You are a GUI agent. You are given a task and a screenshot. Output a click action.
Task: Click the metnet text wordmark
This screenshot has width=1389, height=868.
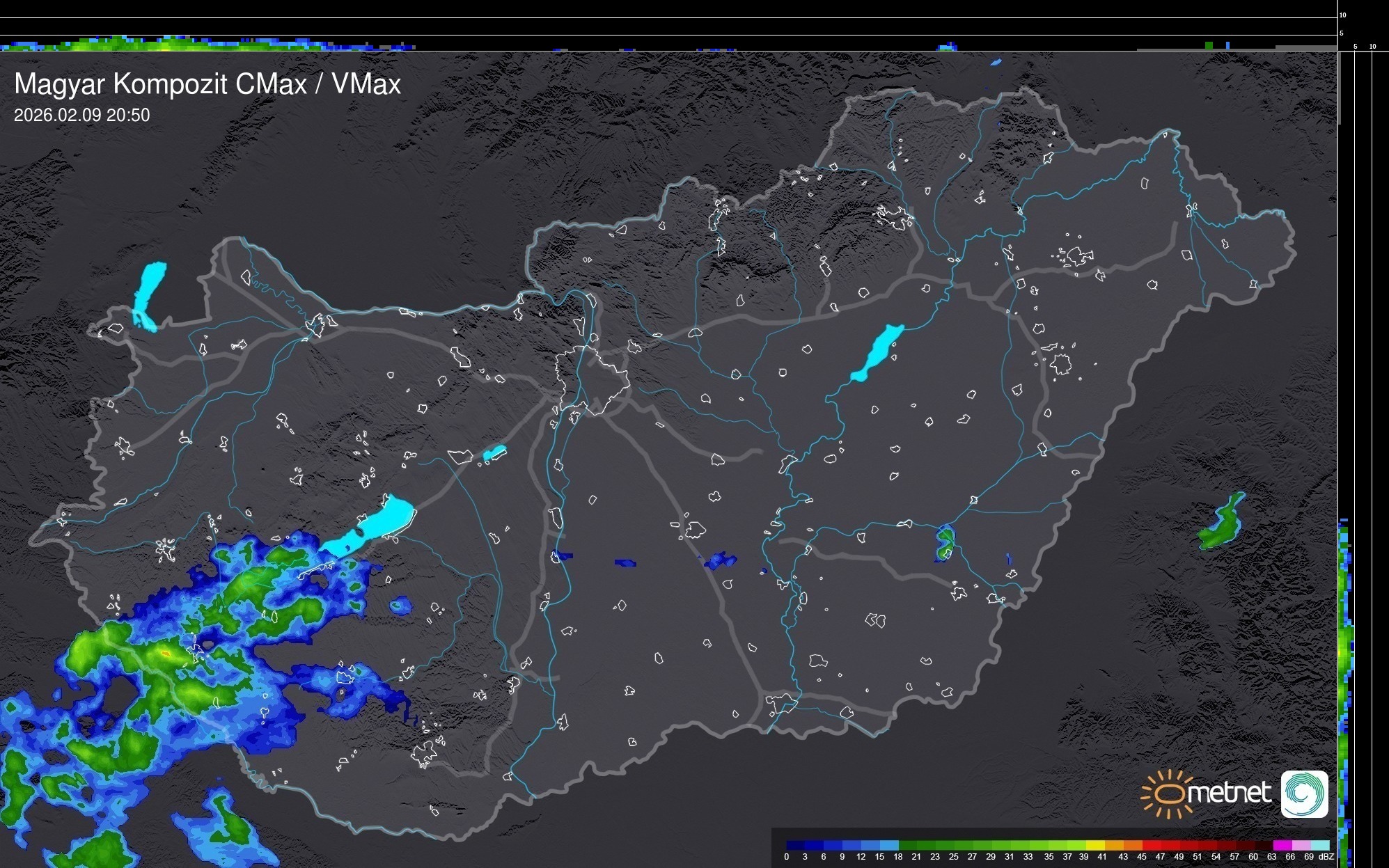coord(1229,793)
